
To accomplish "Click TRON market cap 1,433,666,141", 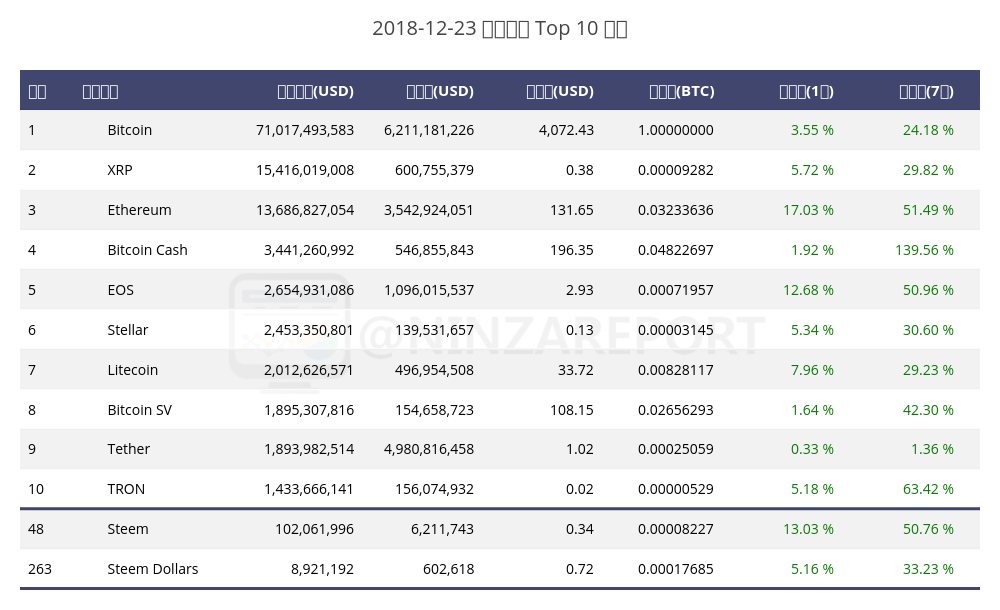I will 309,489.
